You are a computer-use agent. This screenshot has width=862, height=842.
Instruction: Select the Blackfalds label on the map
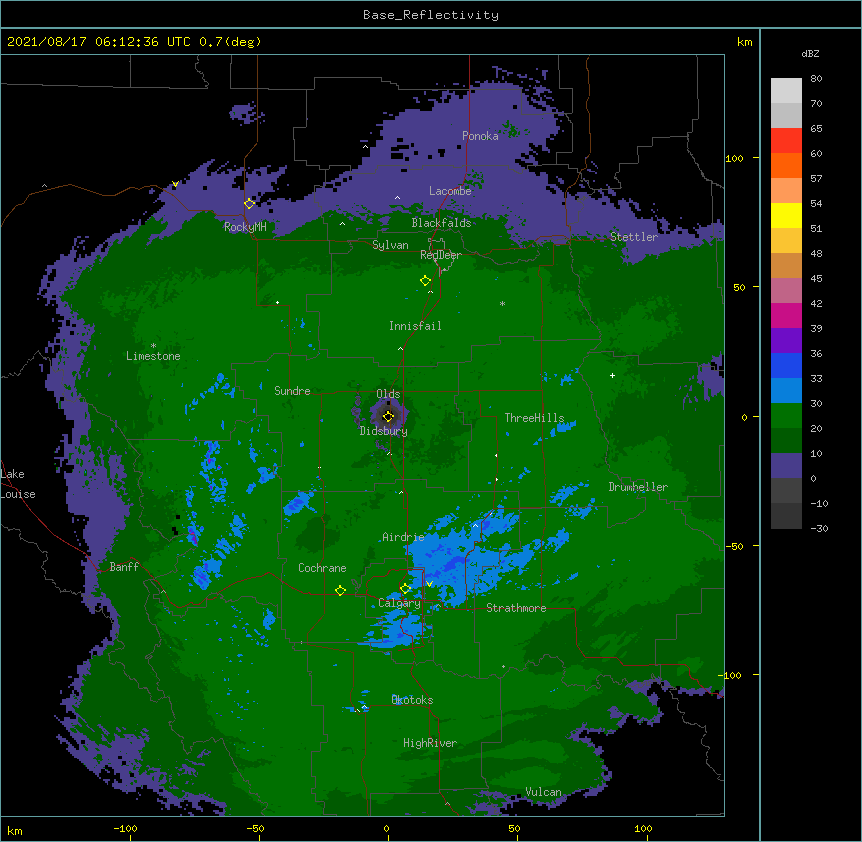(441, 223)
